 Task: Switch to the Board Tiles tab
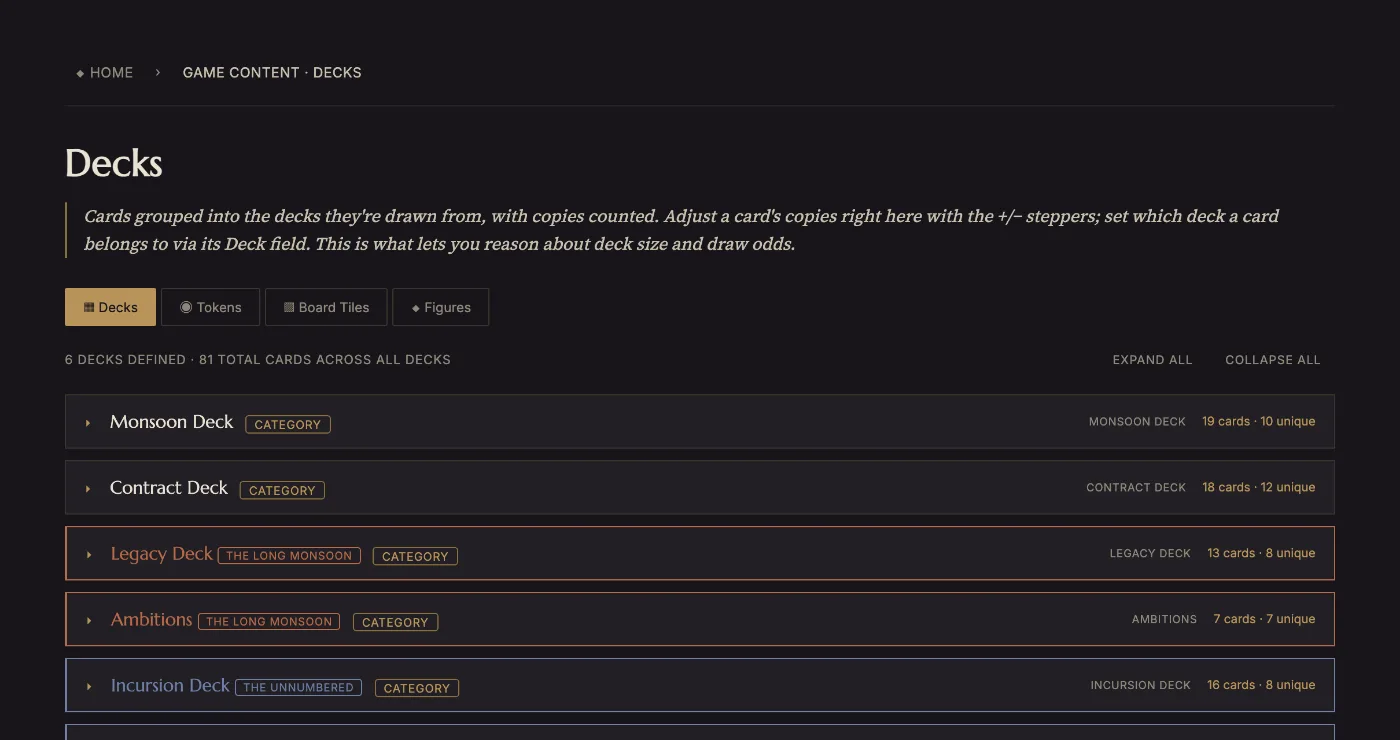click(326, 307)
